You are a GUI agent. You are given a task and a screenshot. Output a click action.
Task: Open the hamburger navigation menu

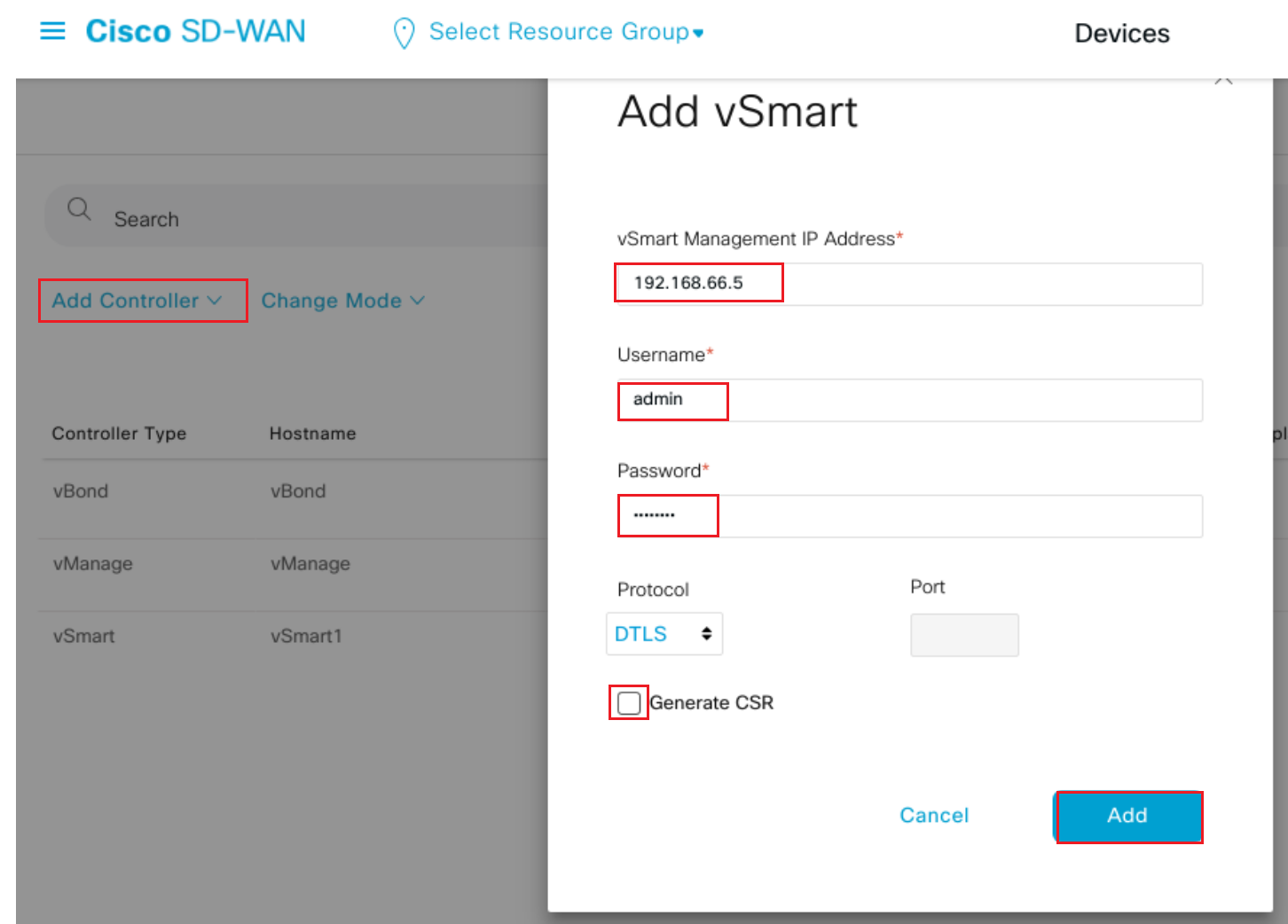coord(53,32)
